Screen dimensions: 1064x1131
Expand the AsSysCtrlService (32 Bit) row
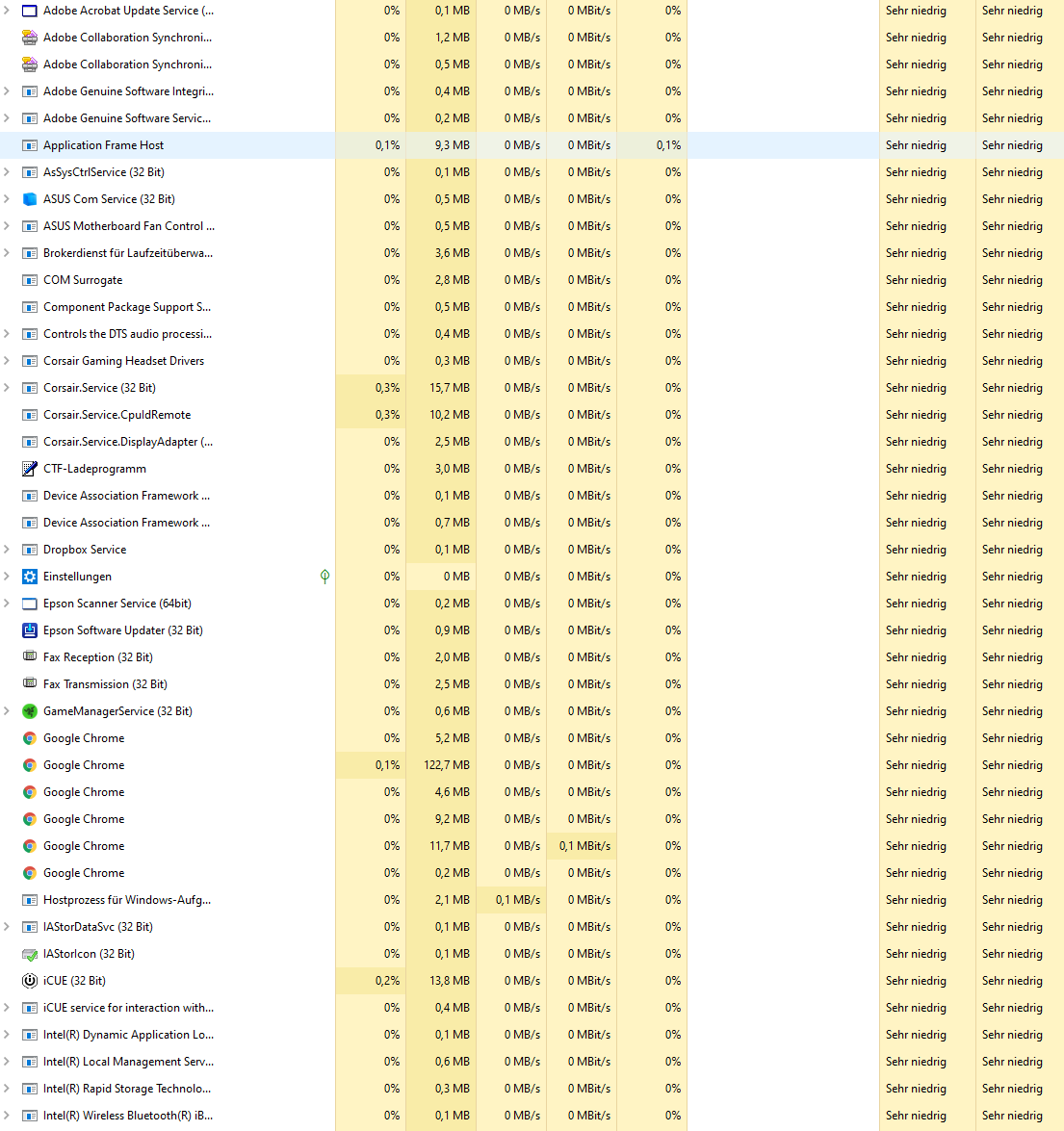(x=7, y=172)
